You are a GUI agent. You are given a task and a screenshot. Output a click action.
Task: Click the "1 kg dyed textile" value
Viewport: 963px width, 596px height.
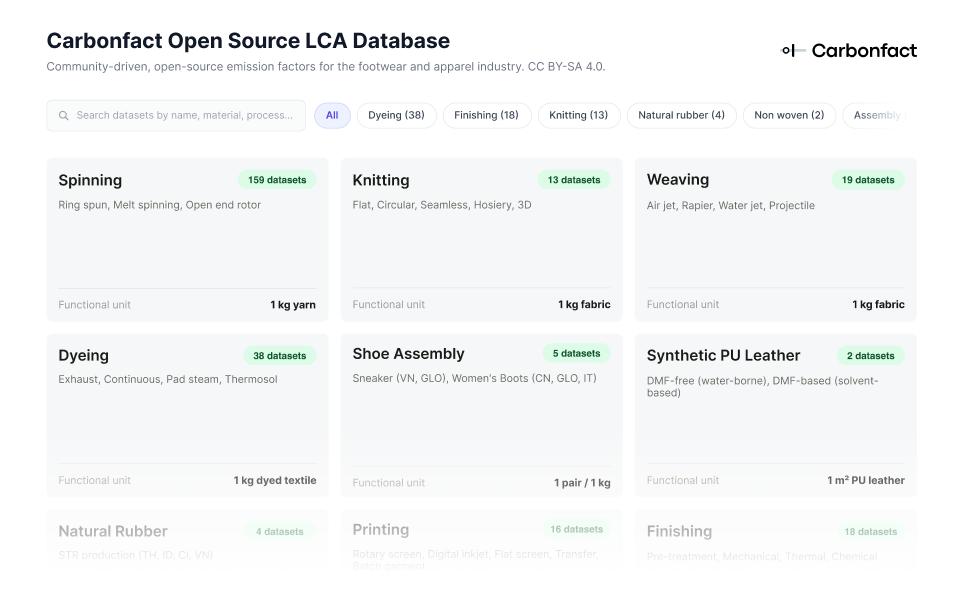click(275, 480)
